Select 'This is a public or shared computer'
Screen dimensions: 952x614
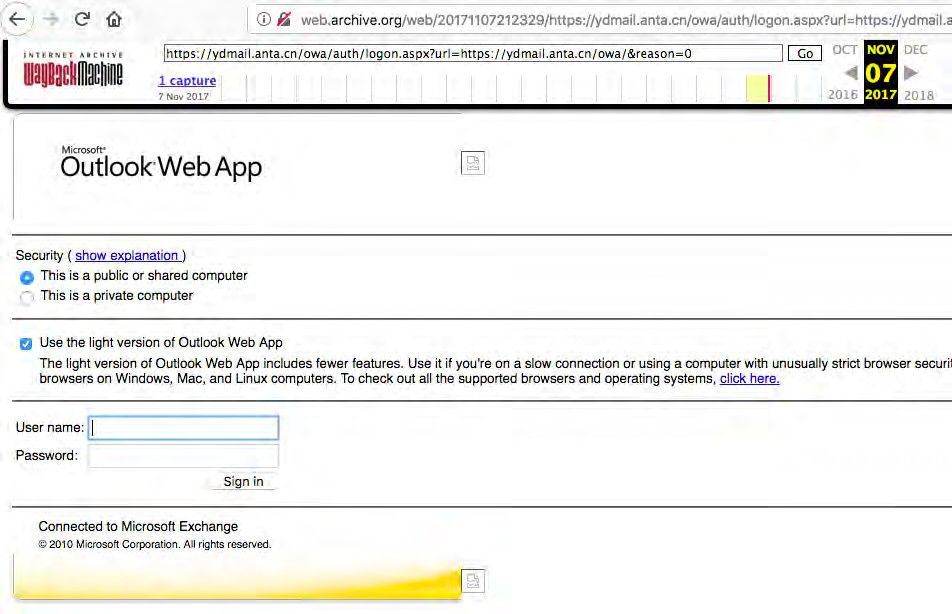pos(27,278)
